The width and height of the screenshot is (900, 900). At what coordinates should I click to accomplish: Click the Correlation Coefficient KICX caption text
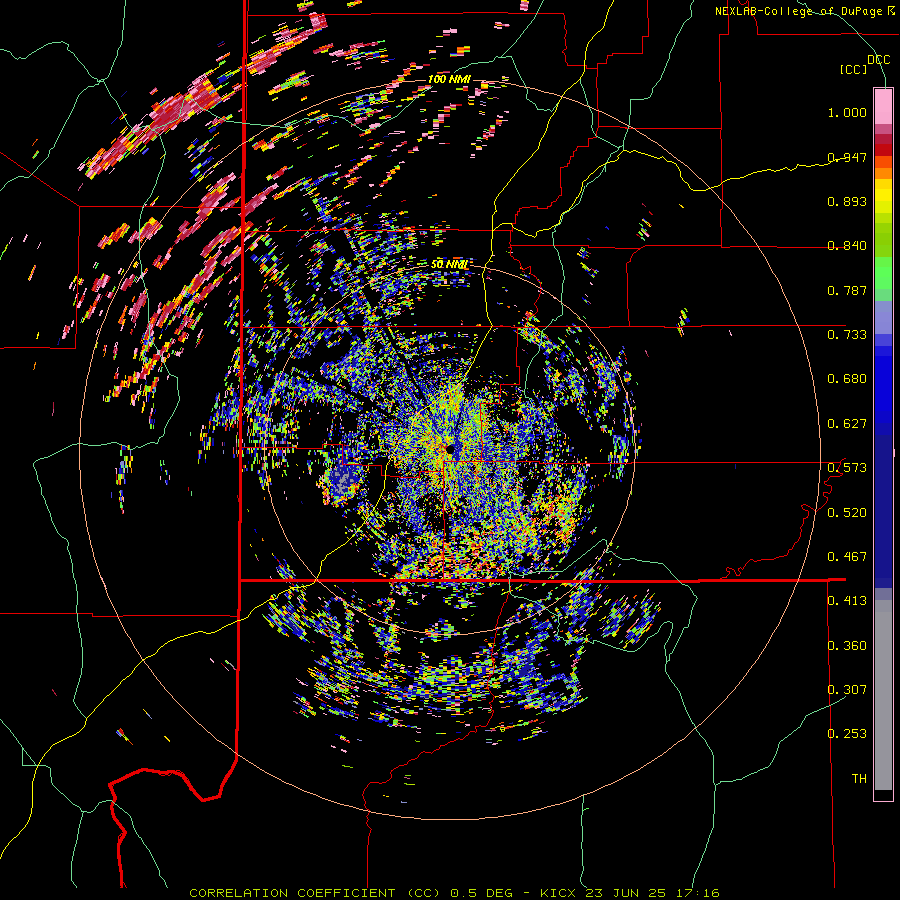coord(454,893)
